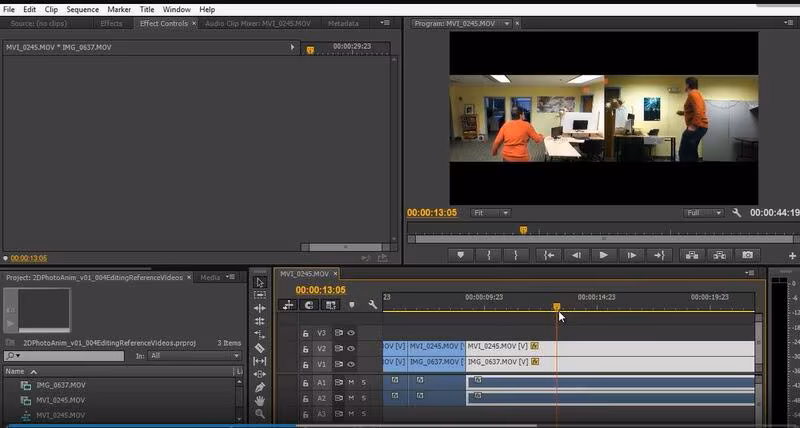Select the Hand tool
Viewport: 800px width, 428px height.
pos(260,401)
